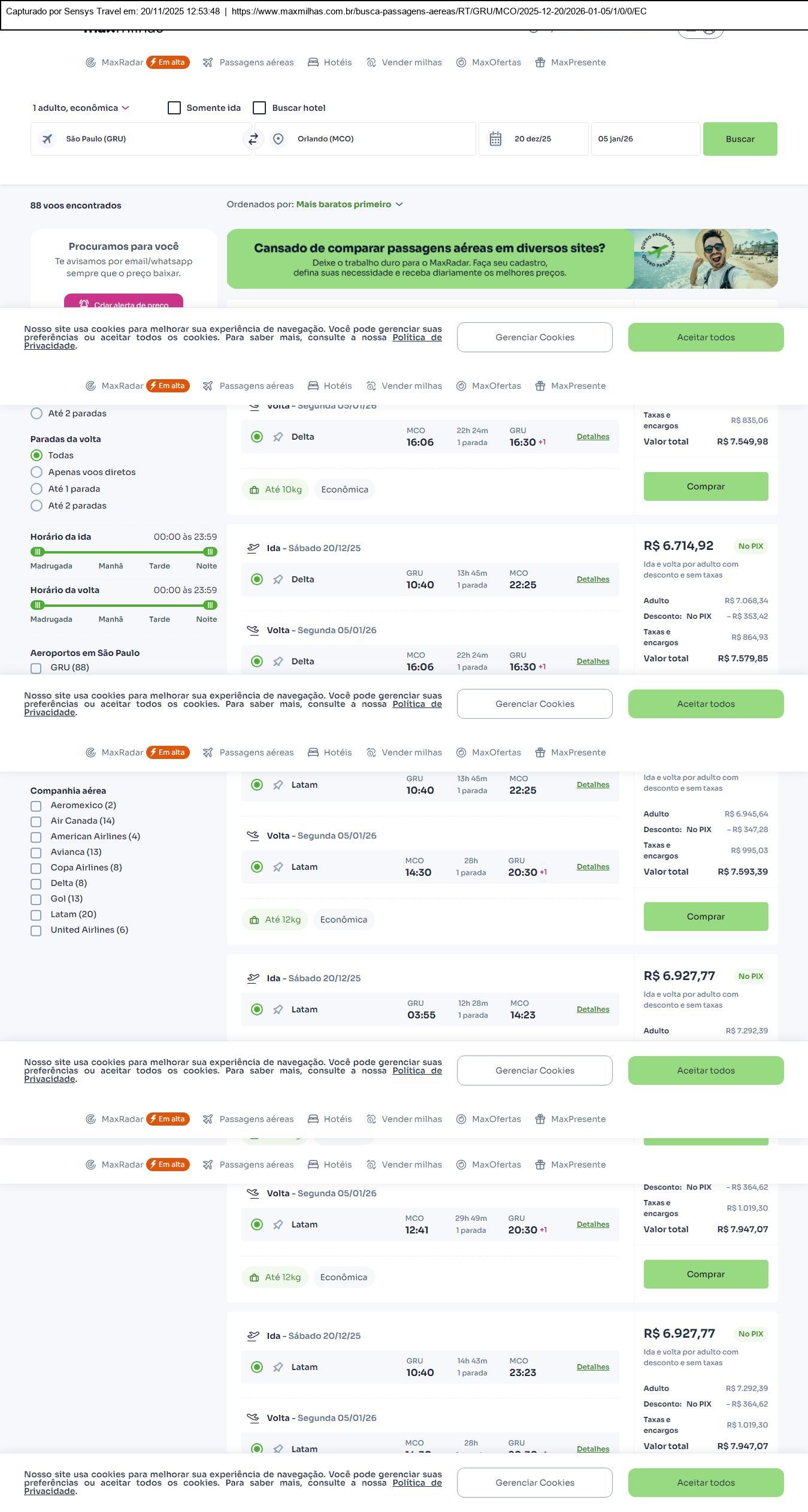The height and width of the screenshot is (1512, 808).
Task: Check the Somente ida checkbox
Action: pyautogui.click(x=174, y=108)
